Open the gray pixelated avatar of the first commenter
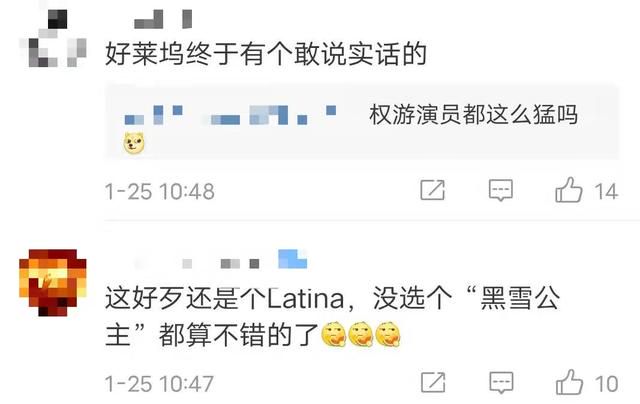The image size is (640, 404). pos(53,38)
